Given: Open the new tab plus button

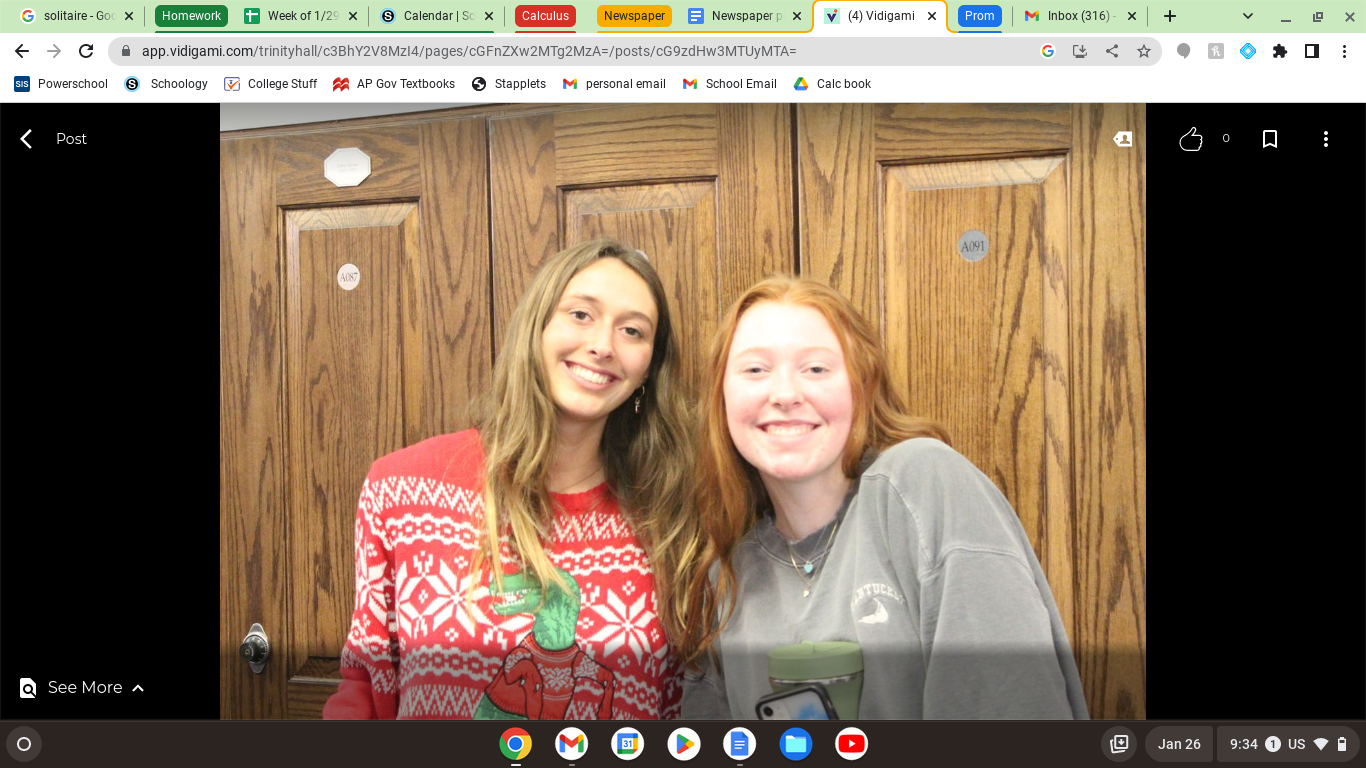Looking at the screenshot, I should [1170, 16].
